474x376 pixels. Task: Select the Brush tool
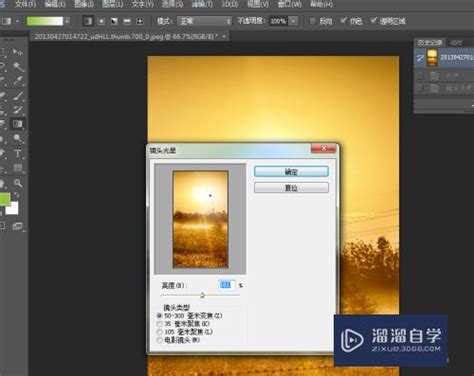point(18,96)
